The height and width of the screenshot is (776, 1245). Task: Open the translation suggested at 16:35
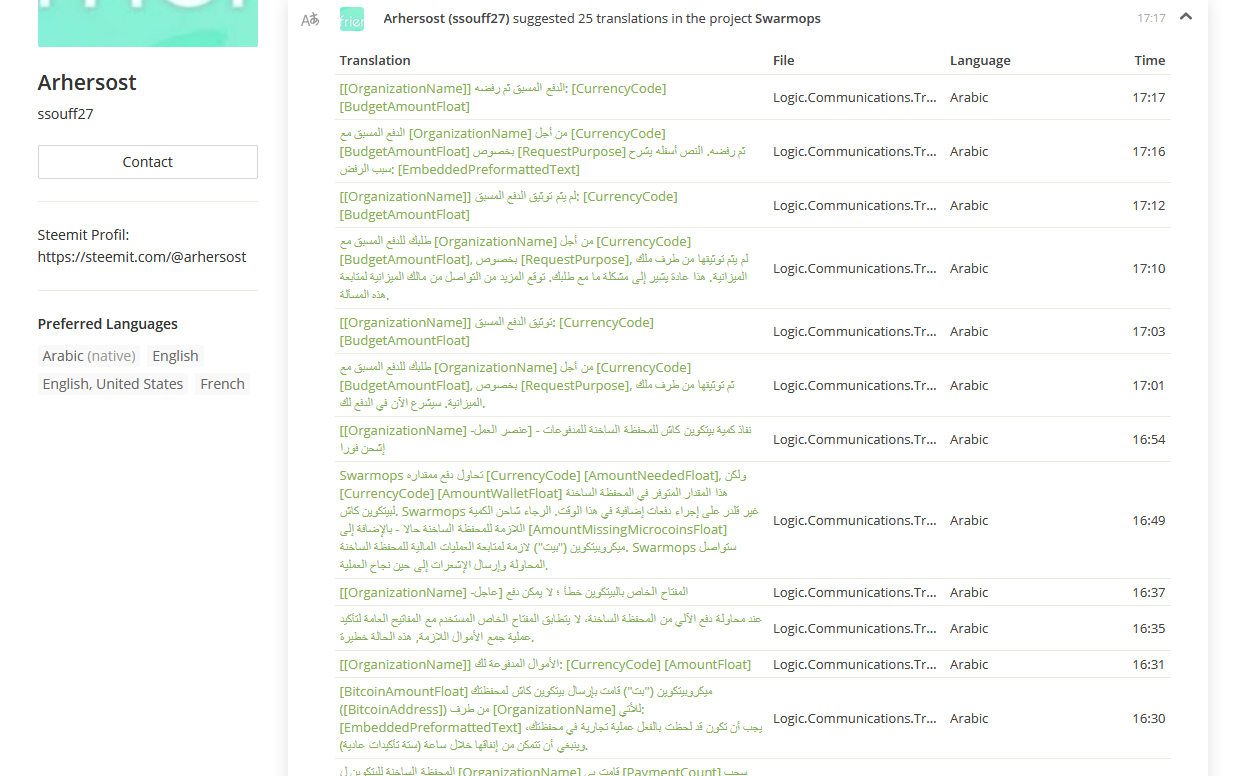point(551,628)
